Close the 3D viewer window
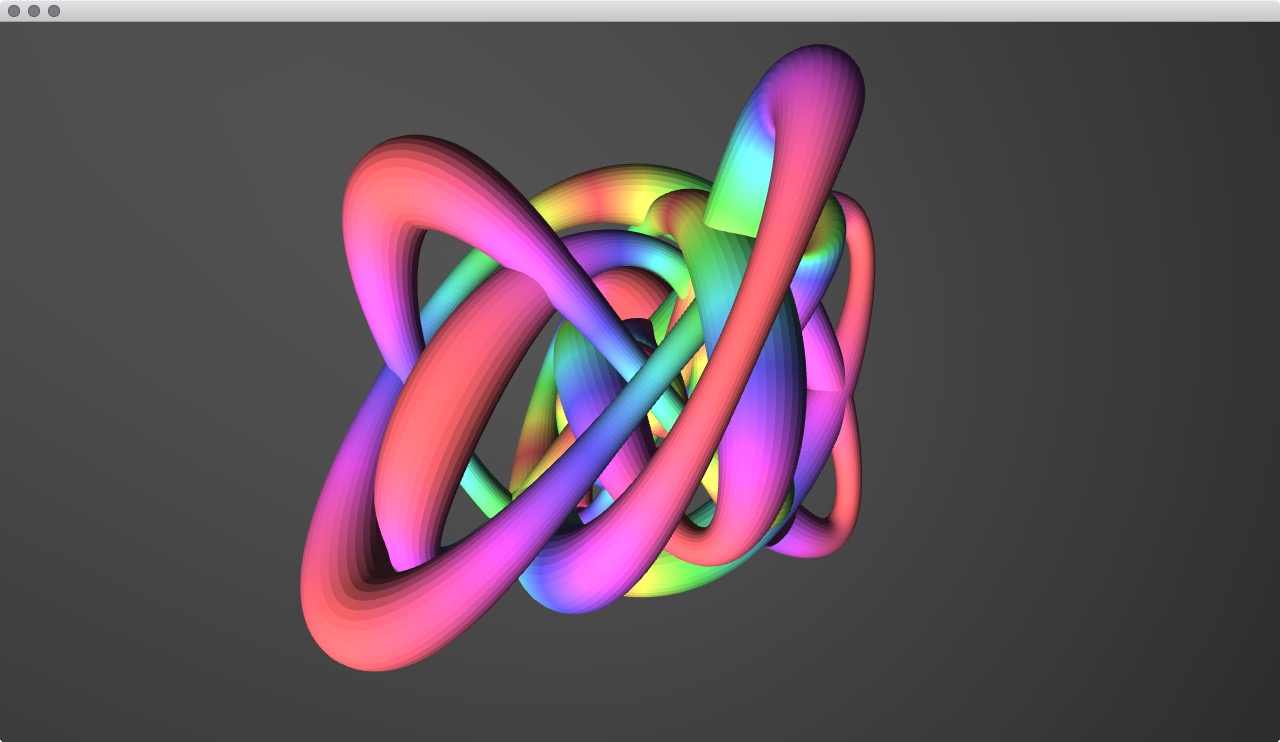This screenshot has width=1280, height=742. [14, 11]
